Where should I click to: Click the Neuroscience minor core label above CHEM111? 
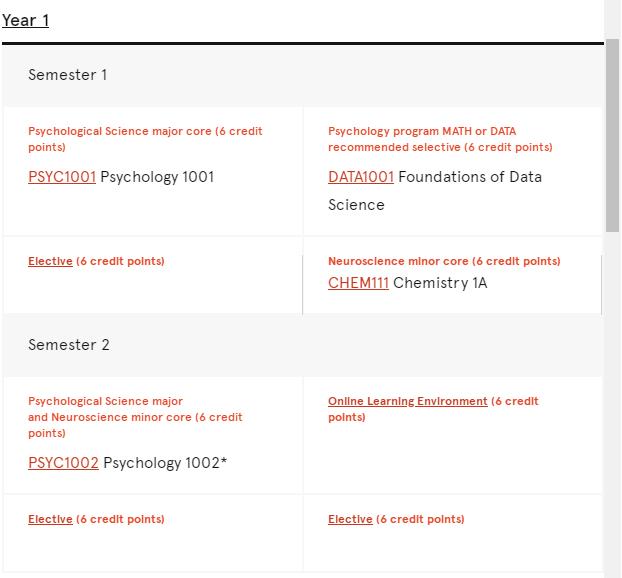[444, 261]
